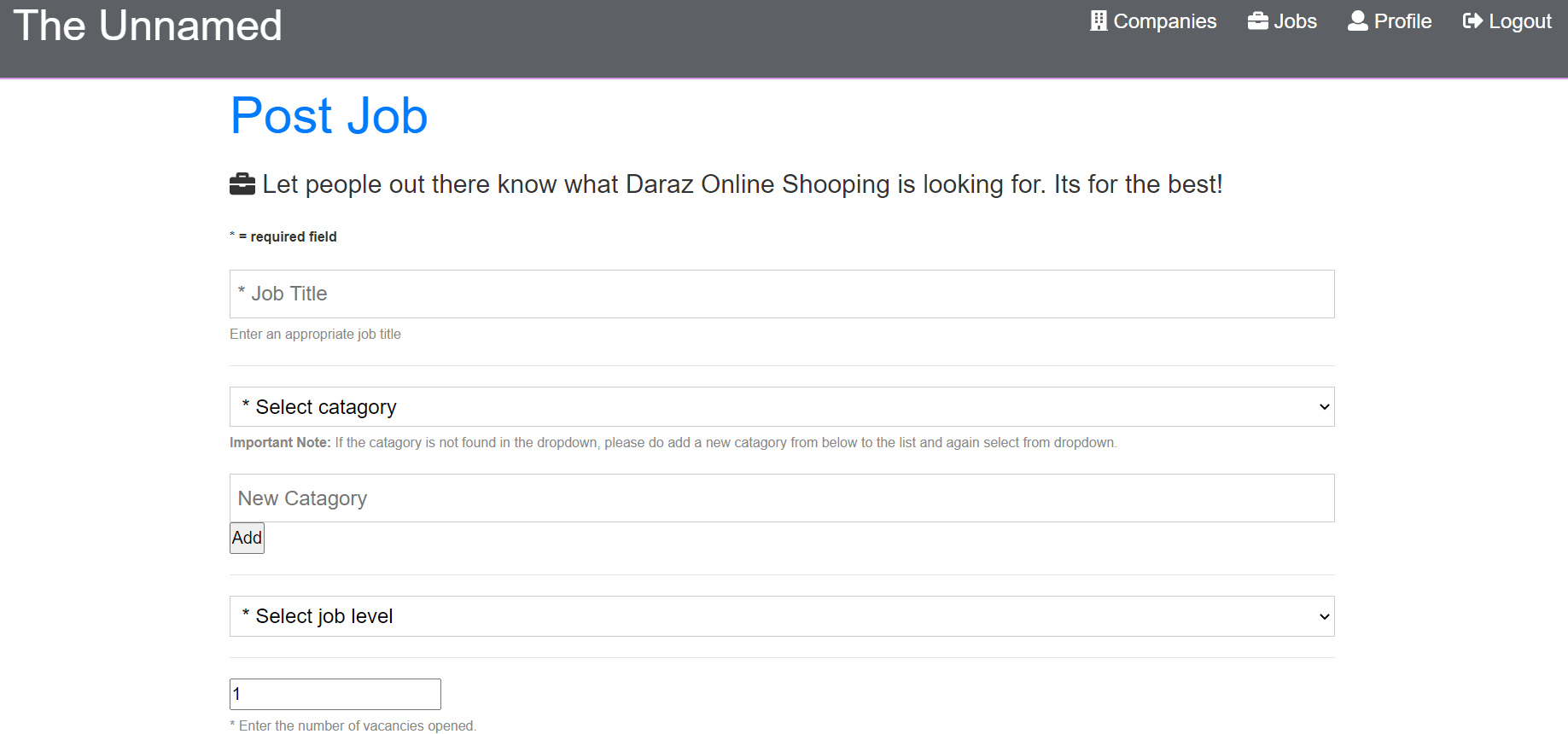Click The Unnamed site title

148,26
